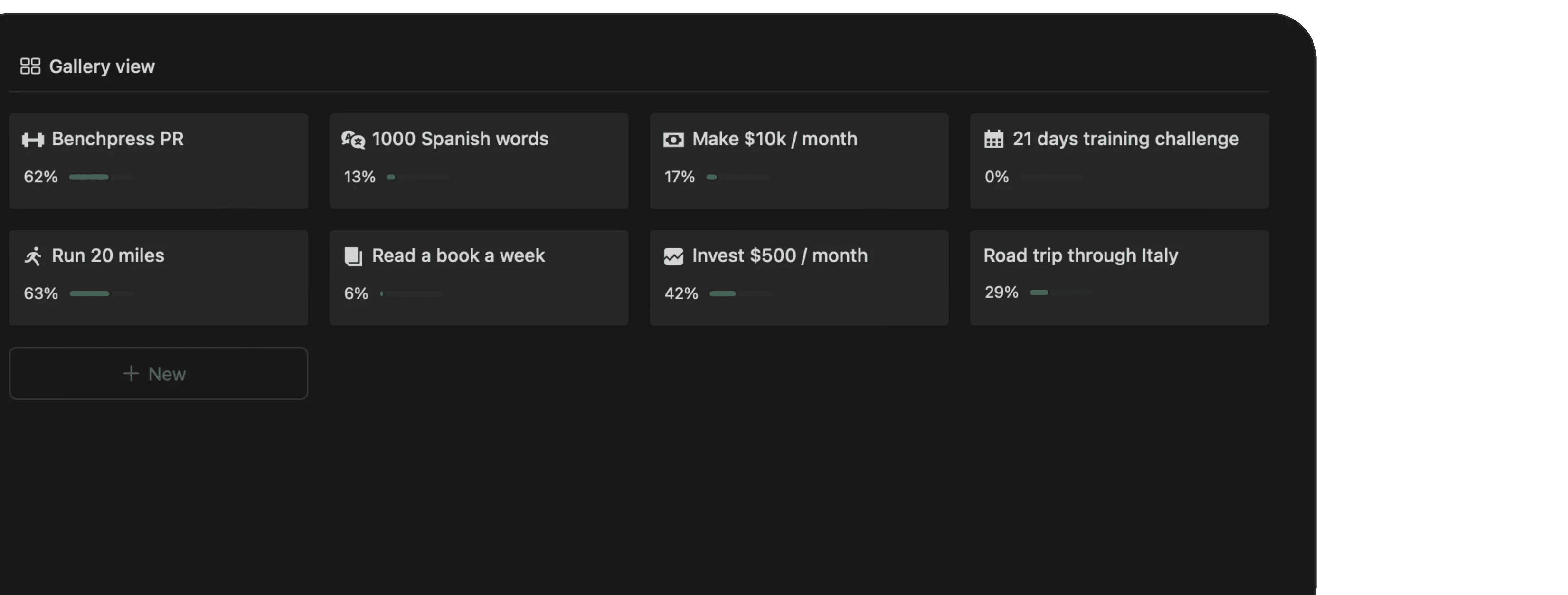1568x595 pixels.
Task: Select the Gallery view tab label
Action: click(x=102, y=66)
